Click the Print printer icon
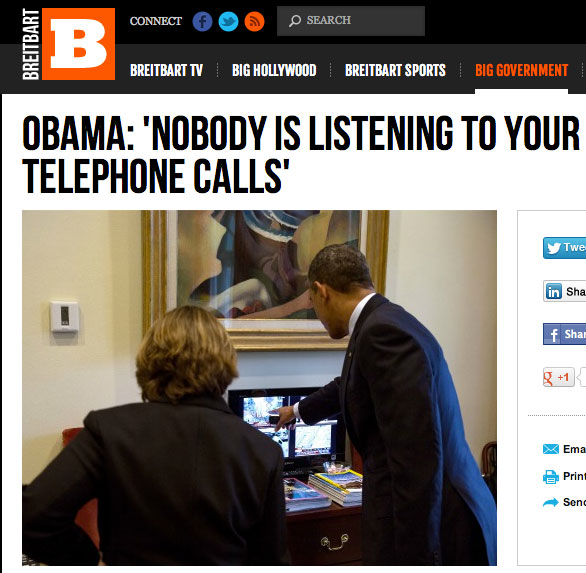This screenshot has width=586, height=573. click(550, 477)
